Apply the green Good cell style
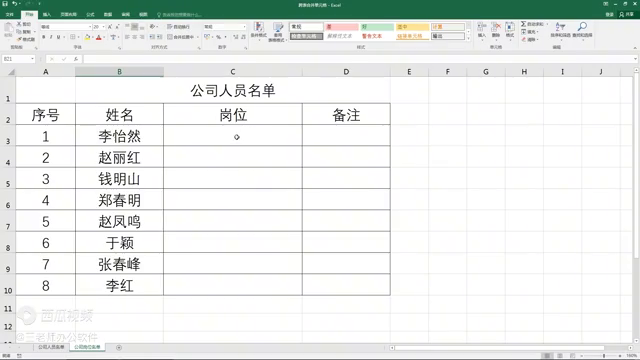640x360 pixels. click(377, 27)
